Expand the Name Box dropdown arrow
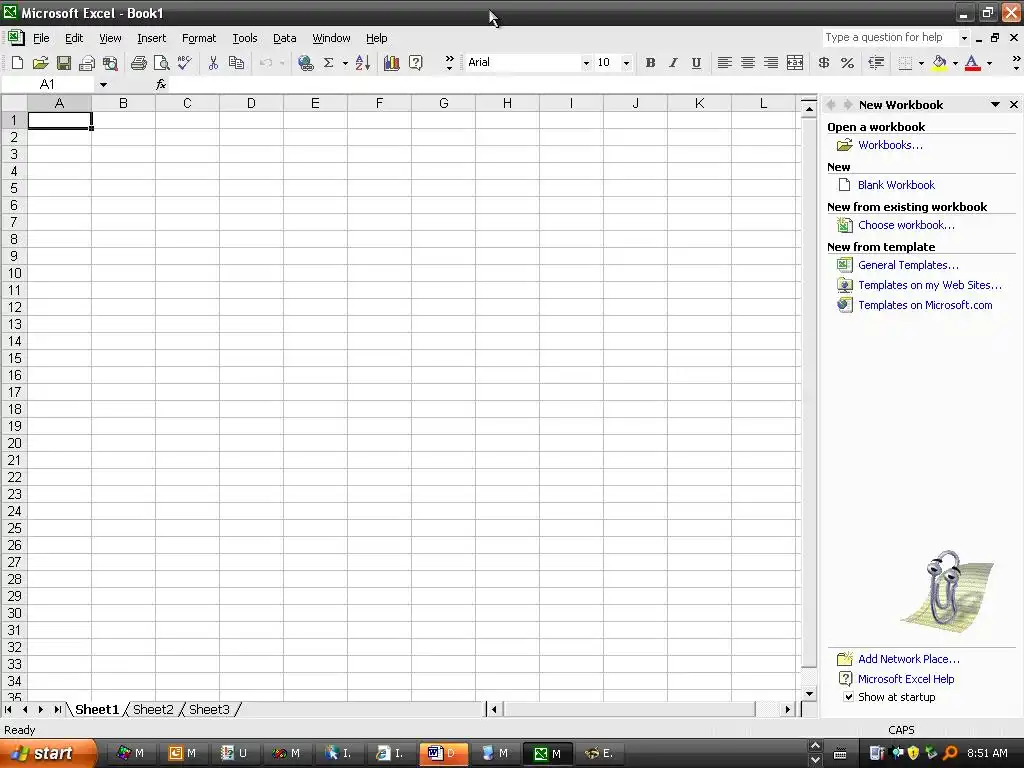This screenshot has height=768, width=1024. [x=103, y=85]
